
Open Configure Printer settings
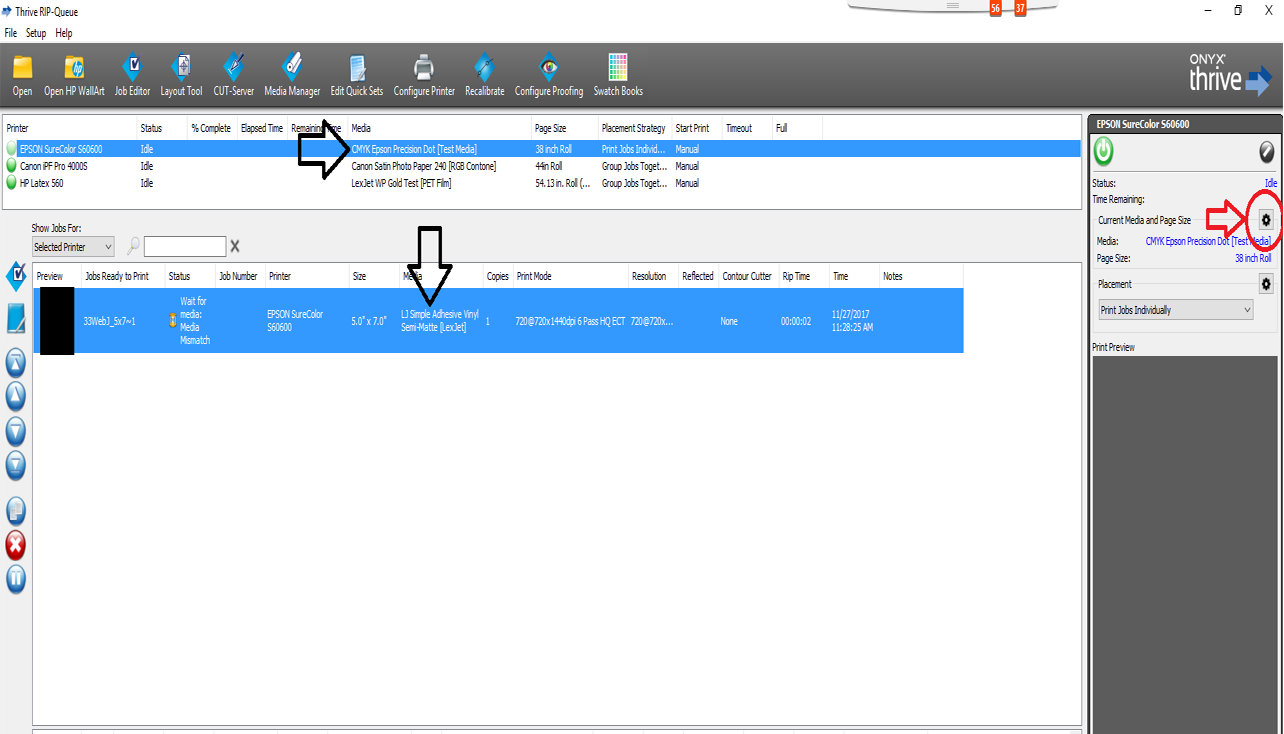tap(424, 76)
